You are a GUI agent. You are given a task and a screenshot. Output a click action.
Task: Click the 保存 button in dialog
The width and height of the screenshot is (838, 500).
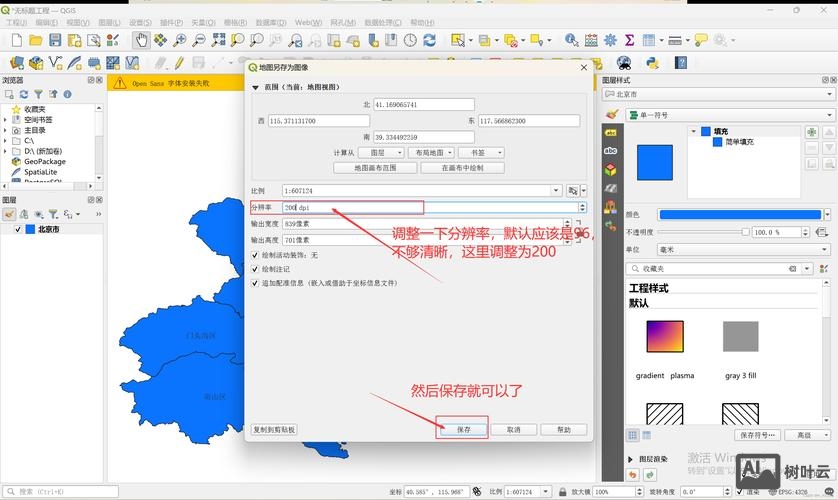coord(463,429)
